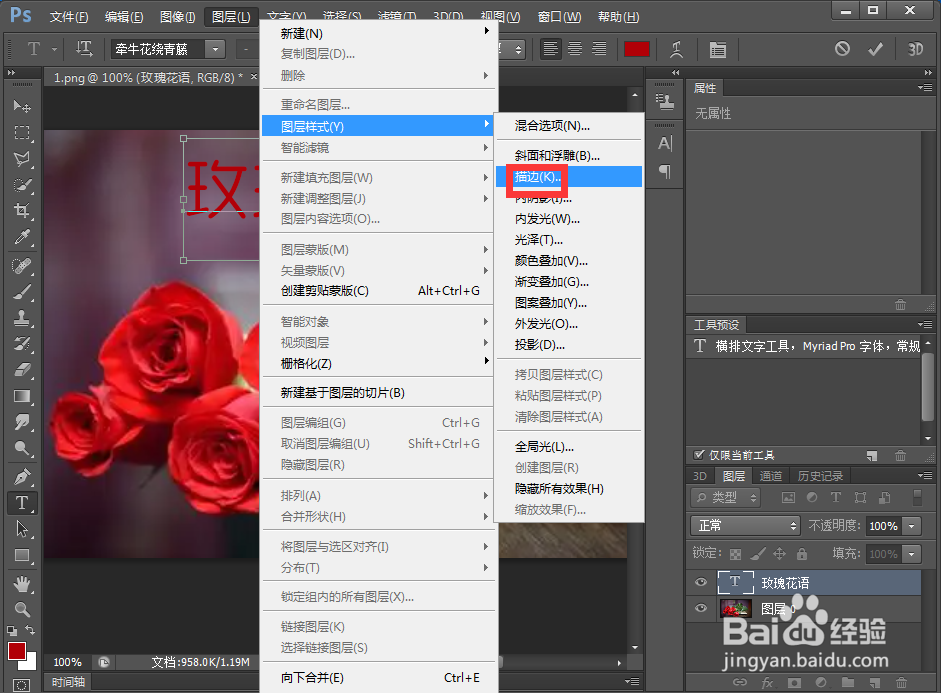This screenshot has height=693, width=941.
Task: Select the Hand tool
Action: (22, 583)
